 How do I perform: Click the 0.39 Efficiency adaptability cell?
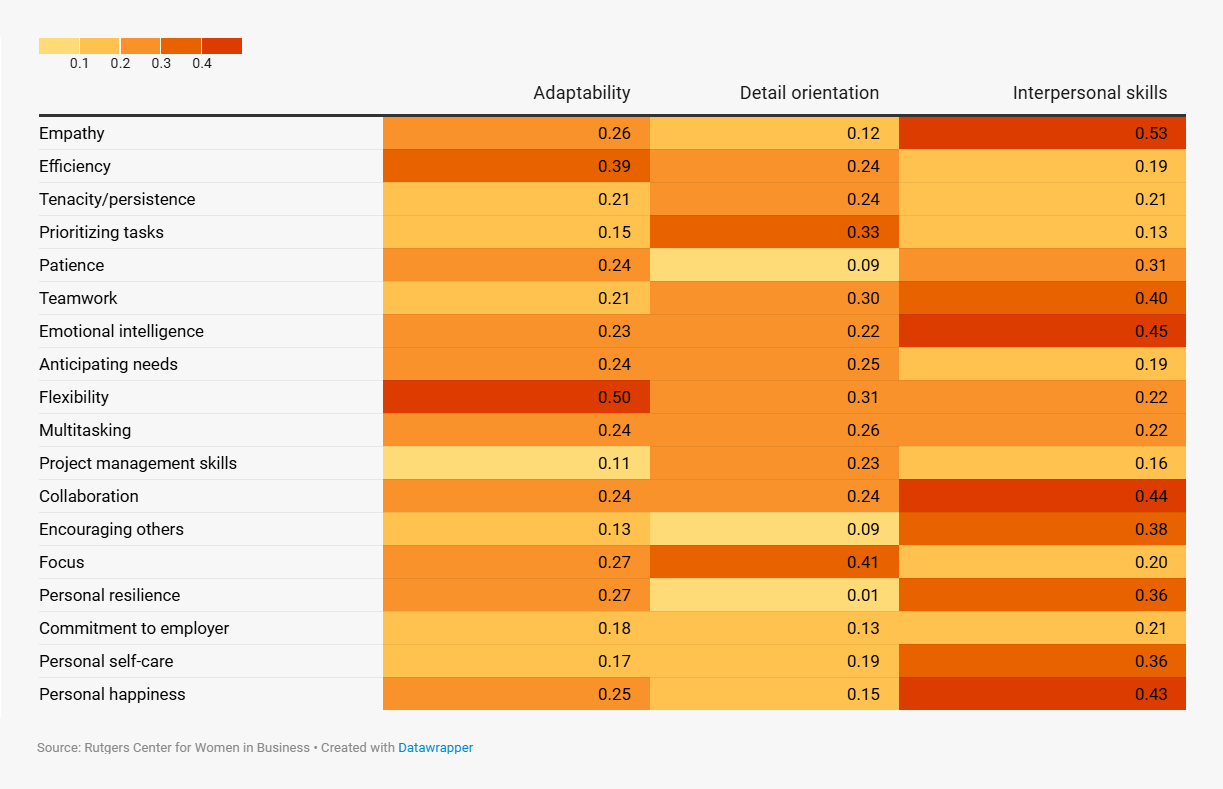pyautogui.click(x=516, y=166)
